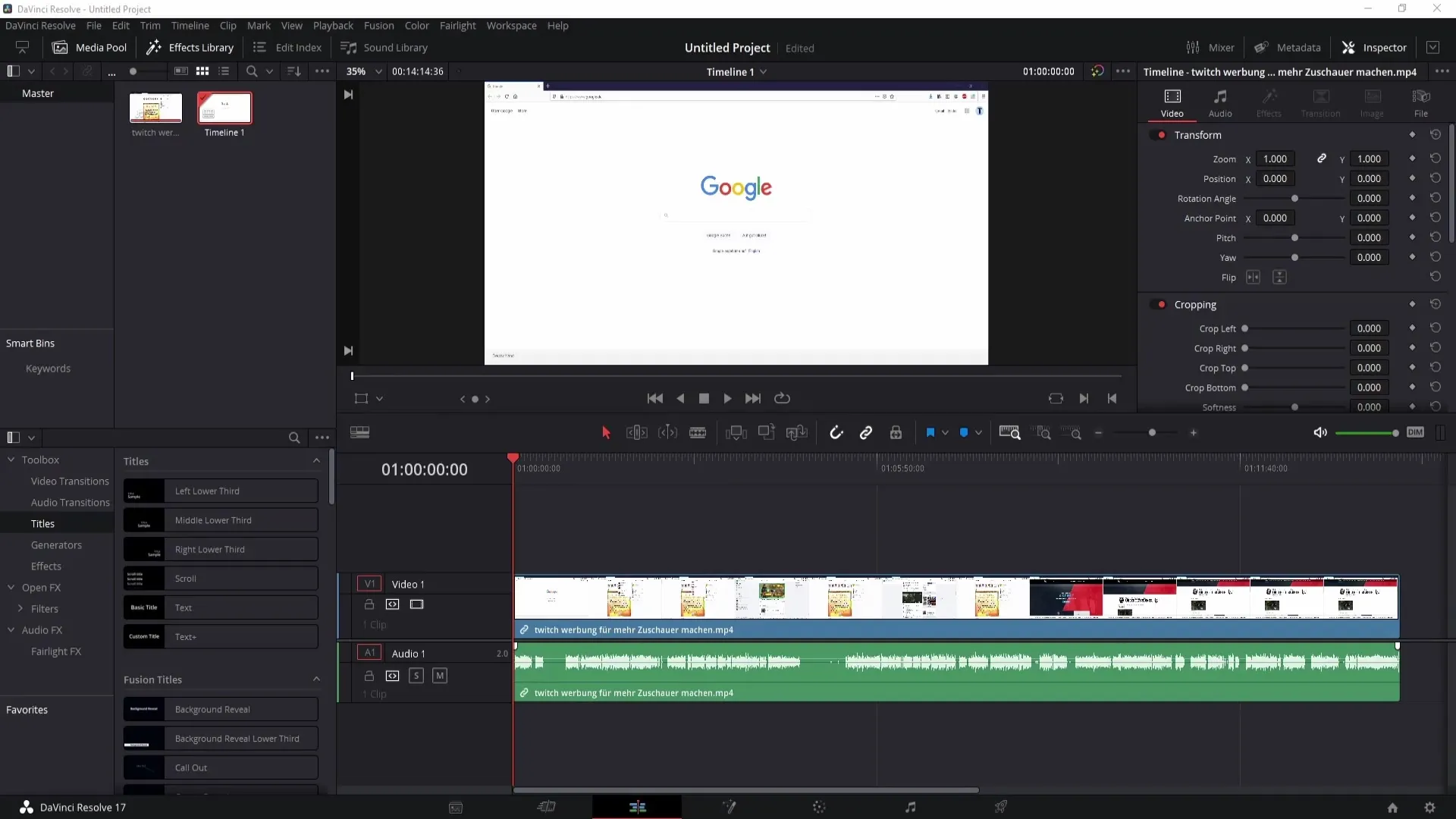This screenshot has width=1456, height=819.
Task: Click the Loop playback icon in transport
Action: click(782, 398)
